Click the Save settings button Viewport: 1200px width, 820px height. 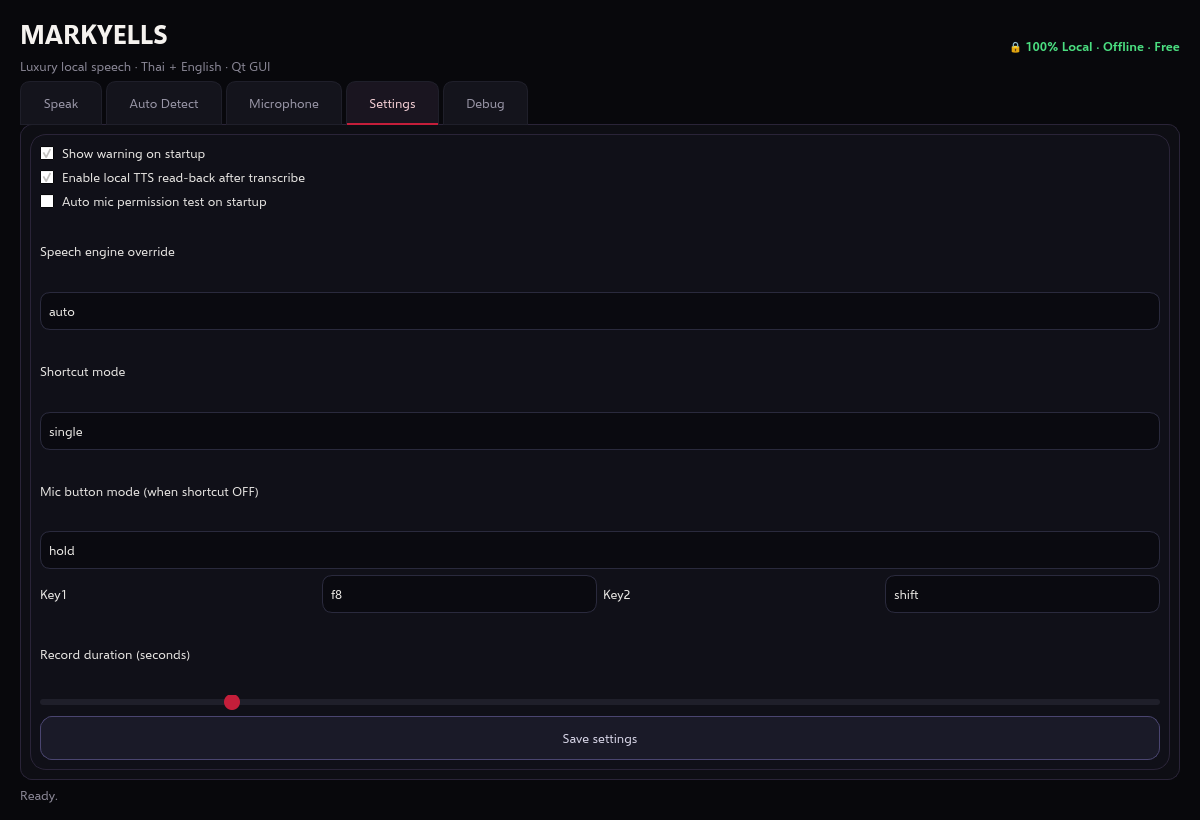point(600,738)
